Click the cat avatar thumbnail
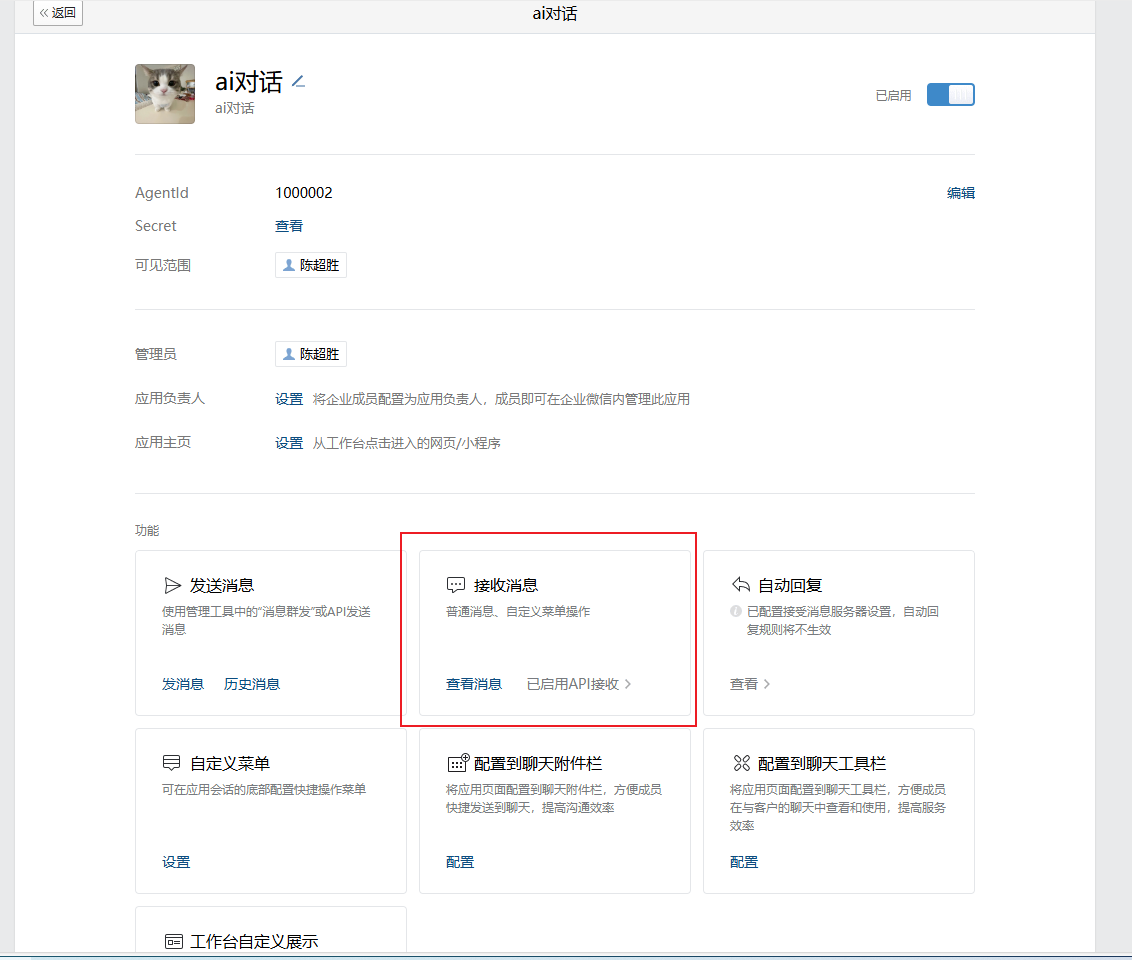 pos(165,94)
